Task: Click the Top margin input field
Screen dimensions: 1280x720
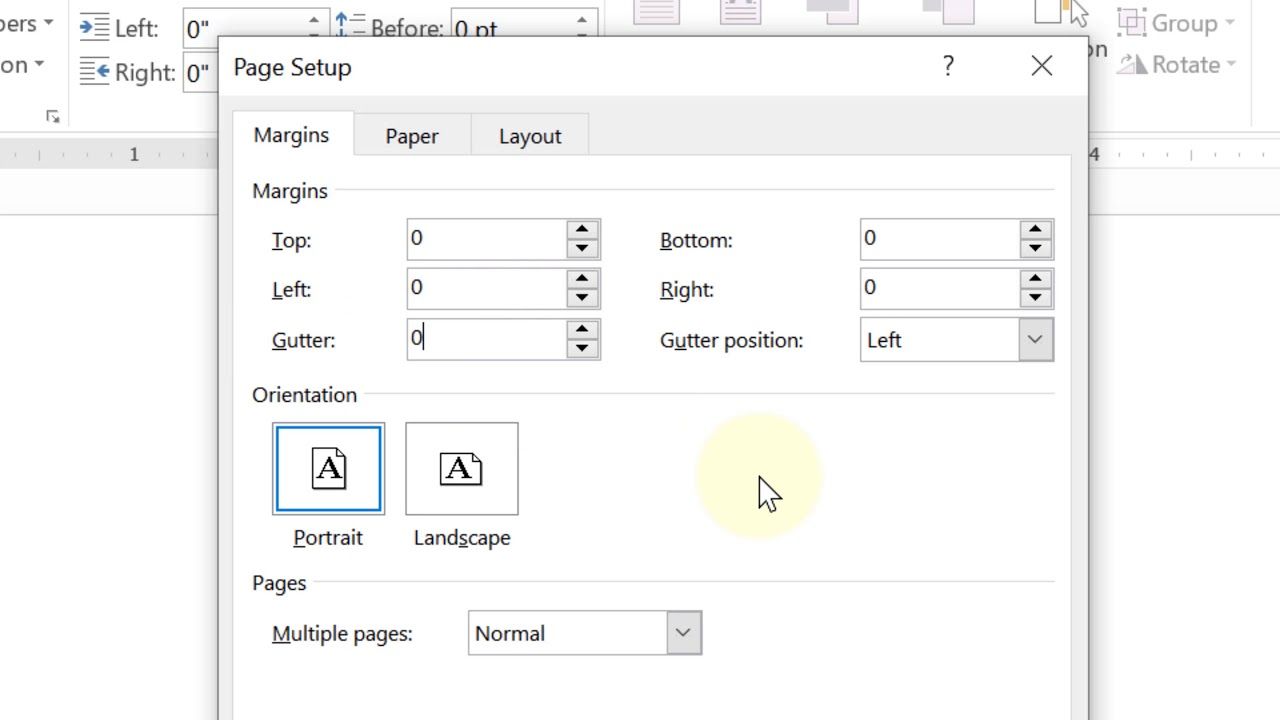Action: click(x=487, y=239)
